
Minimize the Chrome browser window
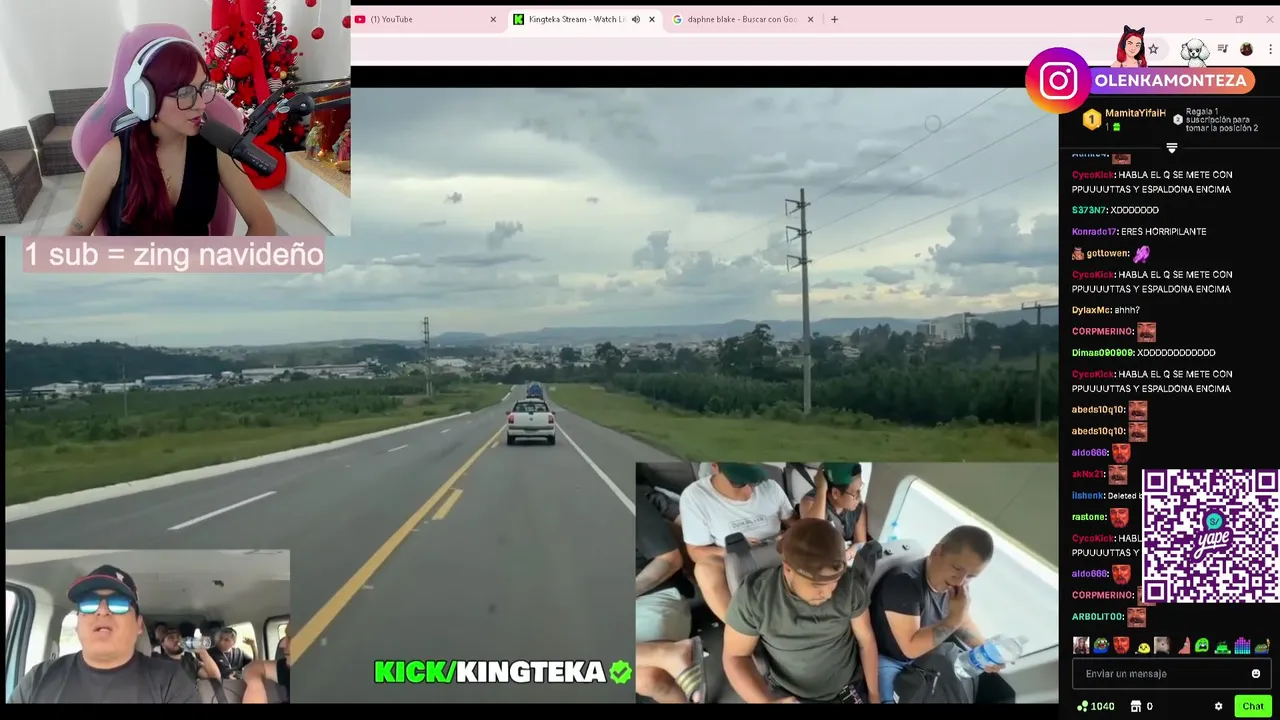[1208, 19]
